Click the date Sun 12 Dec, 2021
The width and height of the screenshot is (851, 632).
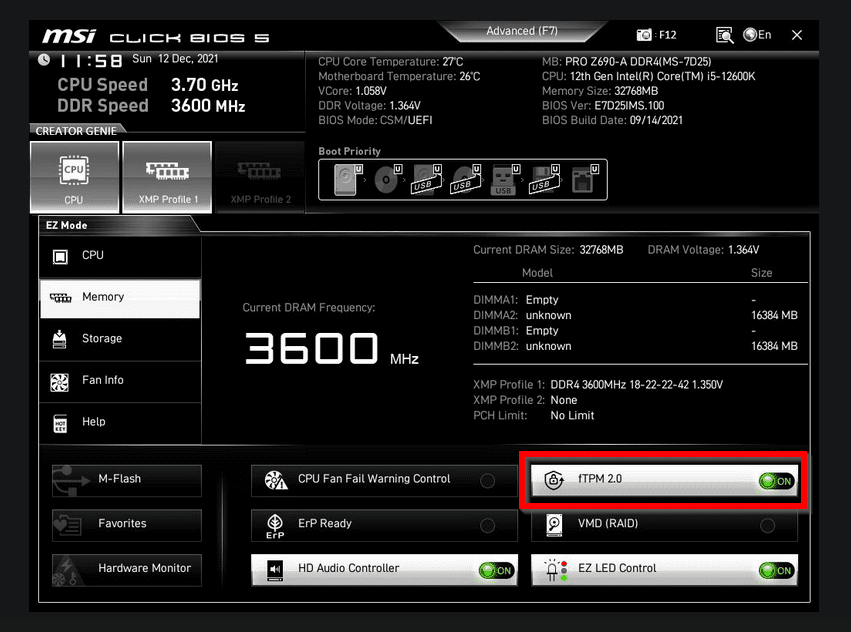click(175, 59)
